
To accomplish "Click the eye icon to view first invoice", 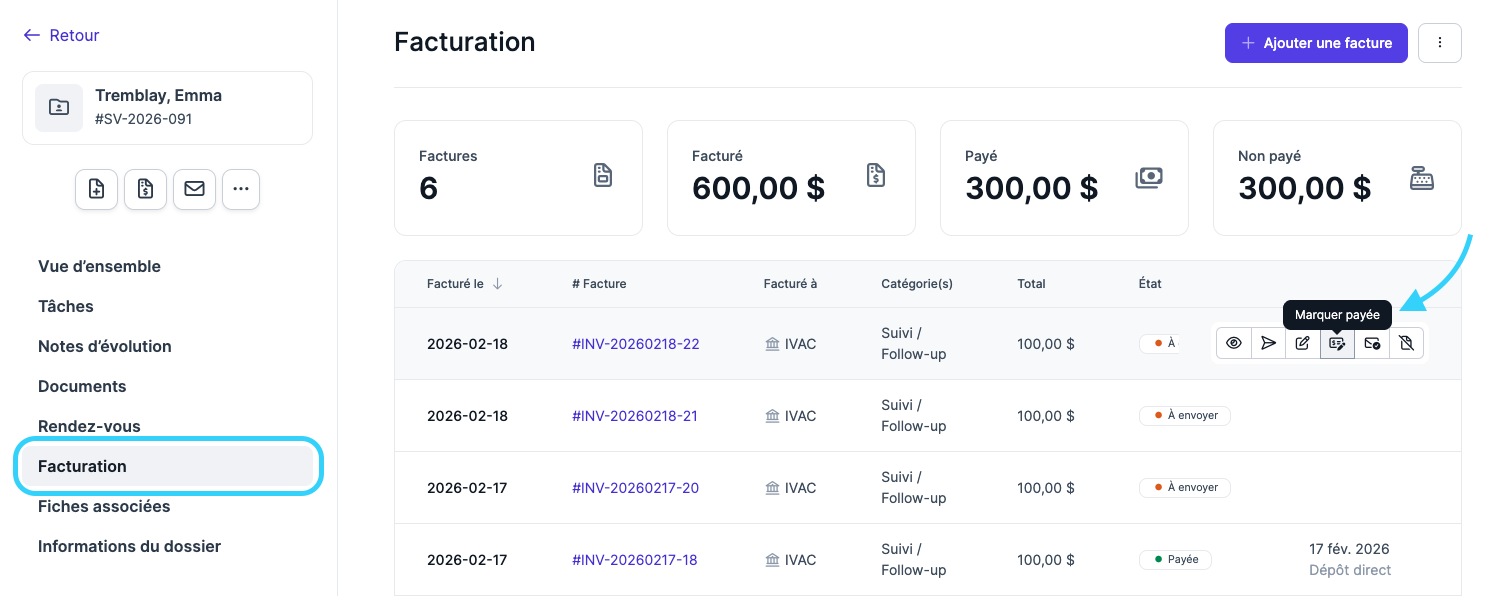I will [1234, 343].
